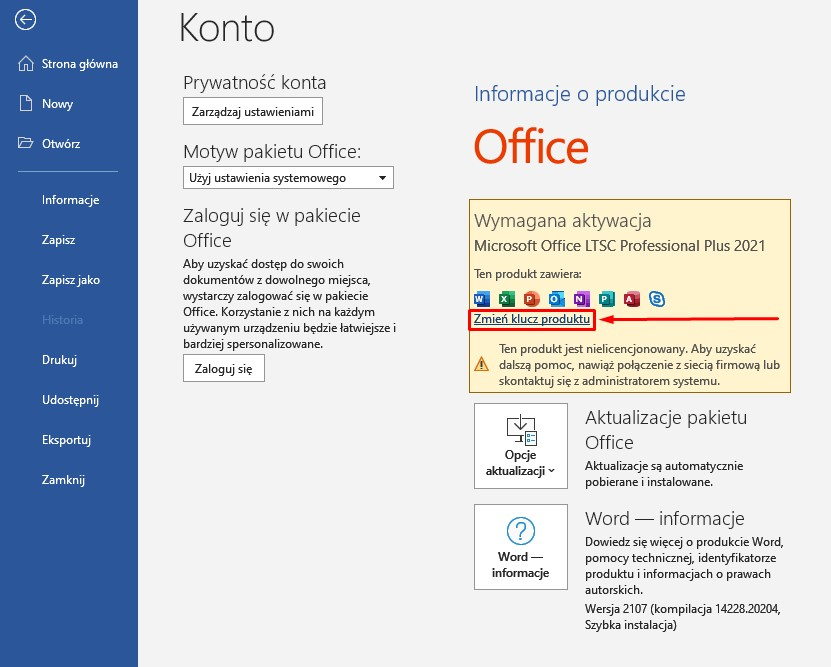Image resolution: width=831 pixels, height=667 pixels.
Task: Click Zaloguj się button
Action: pyautogui.click(x=224, y=368)
